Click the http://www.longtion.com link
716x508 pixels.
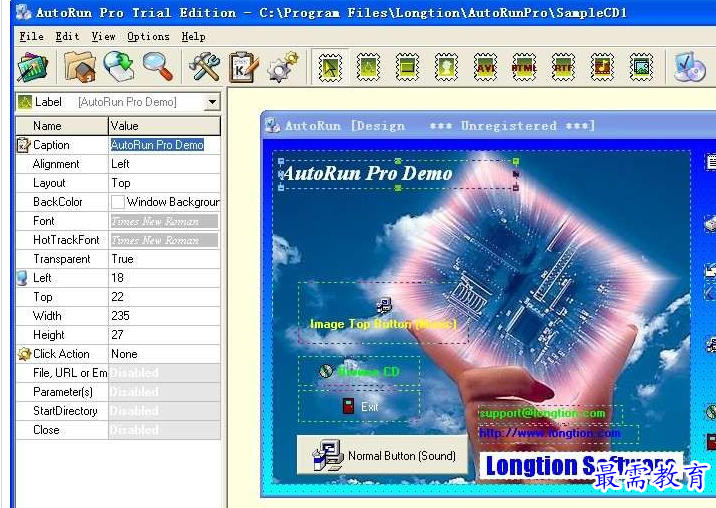coord(550,433)
